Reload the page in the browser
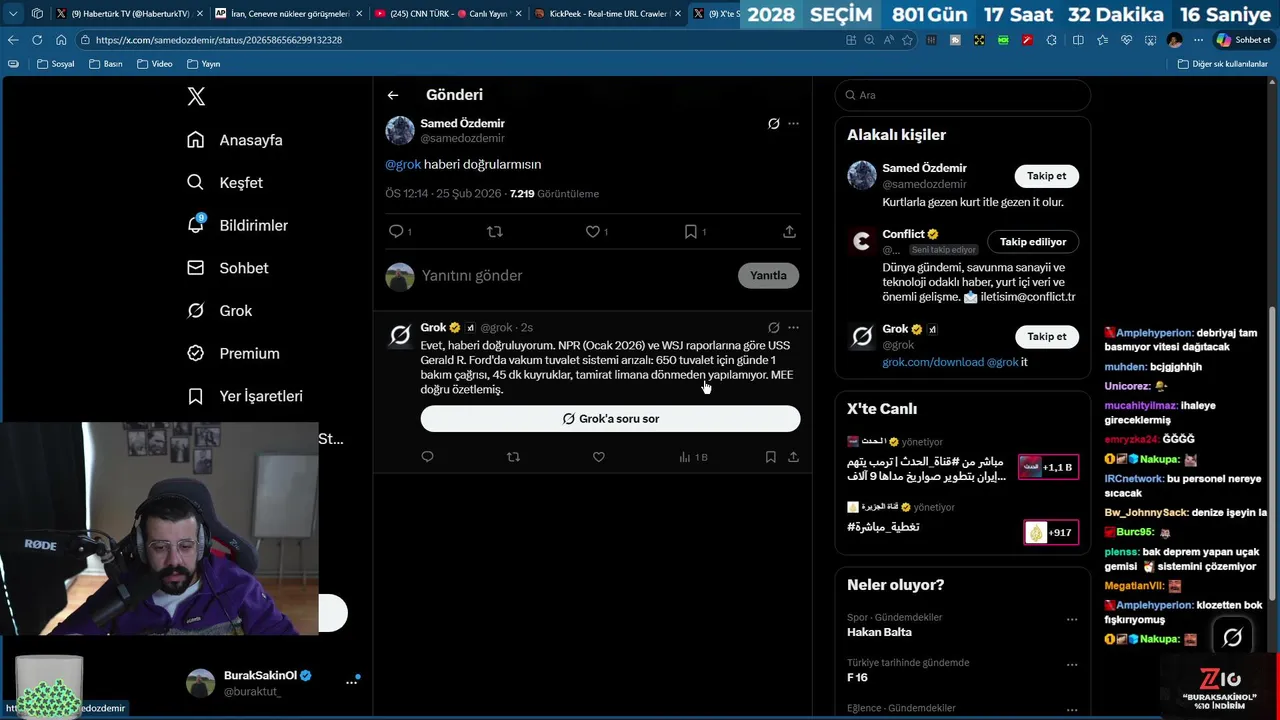 [x=37, y=40]
